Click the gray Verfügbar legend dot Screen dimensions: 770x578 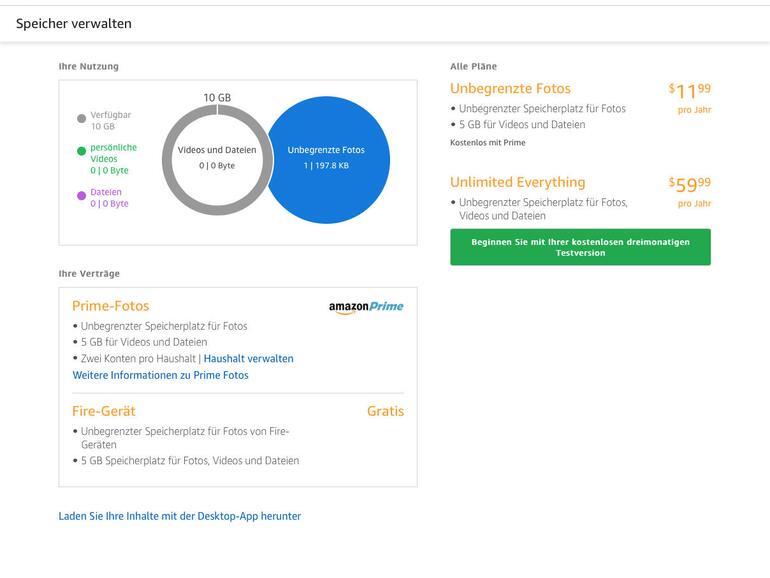point(82,118)
